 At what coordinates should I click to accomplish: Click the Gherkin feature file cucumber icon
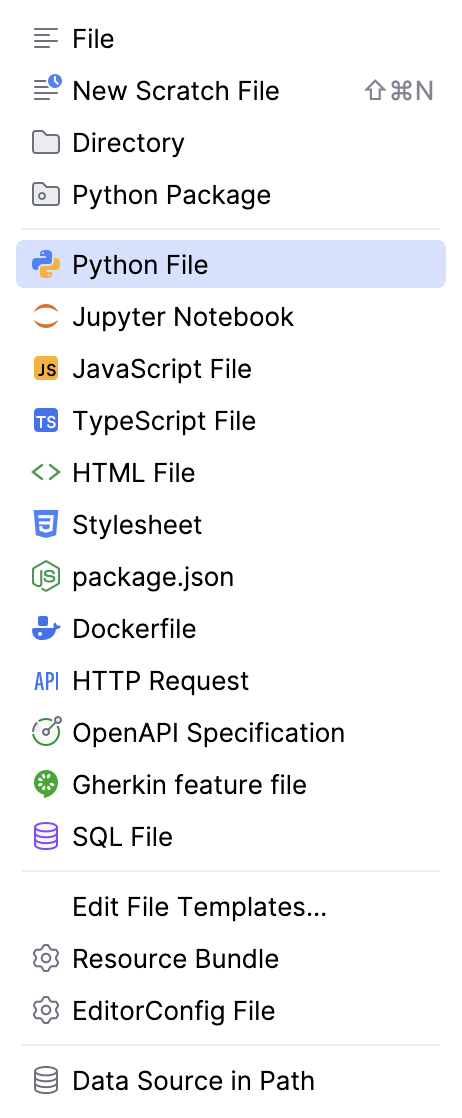46,784
